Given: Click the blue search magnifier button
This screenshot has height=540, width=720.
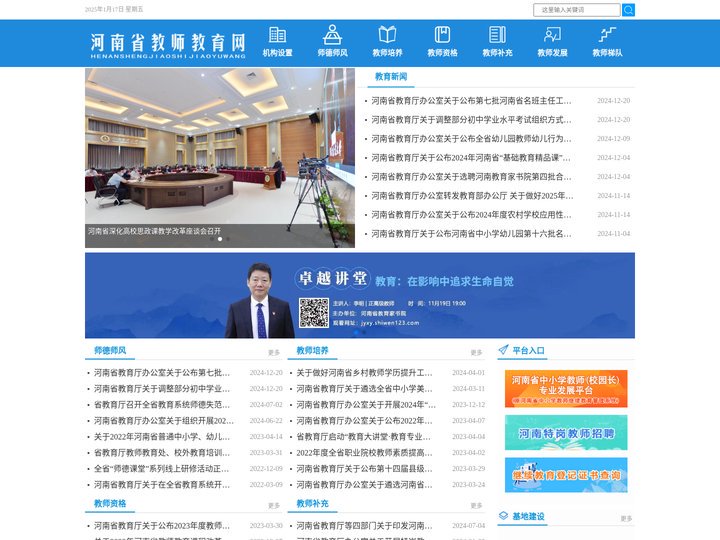Looking at the screenshot, I should (628, 10).
